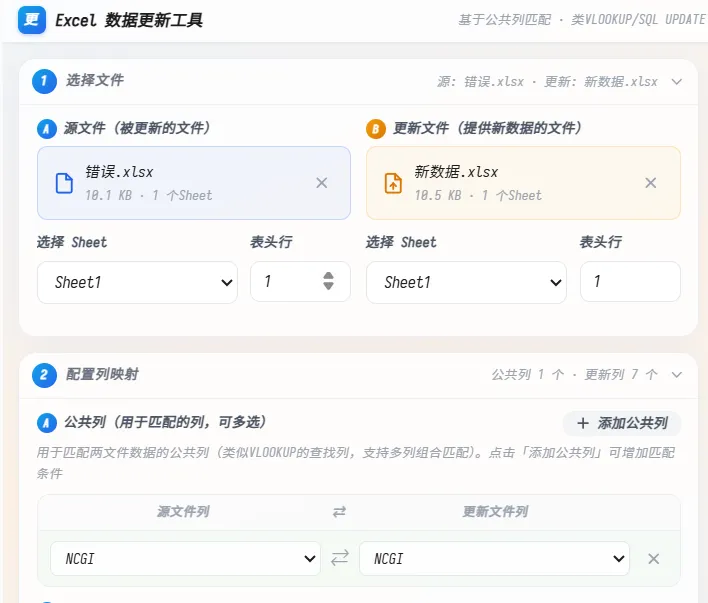
Task: Click the blue A badge beside 公共列
Action: point(47,423)
